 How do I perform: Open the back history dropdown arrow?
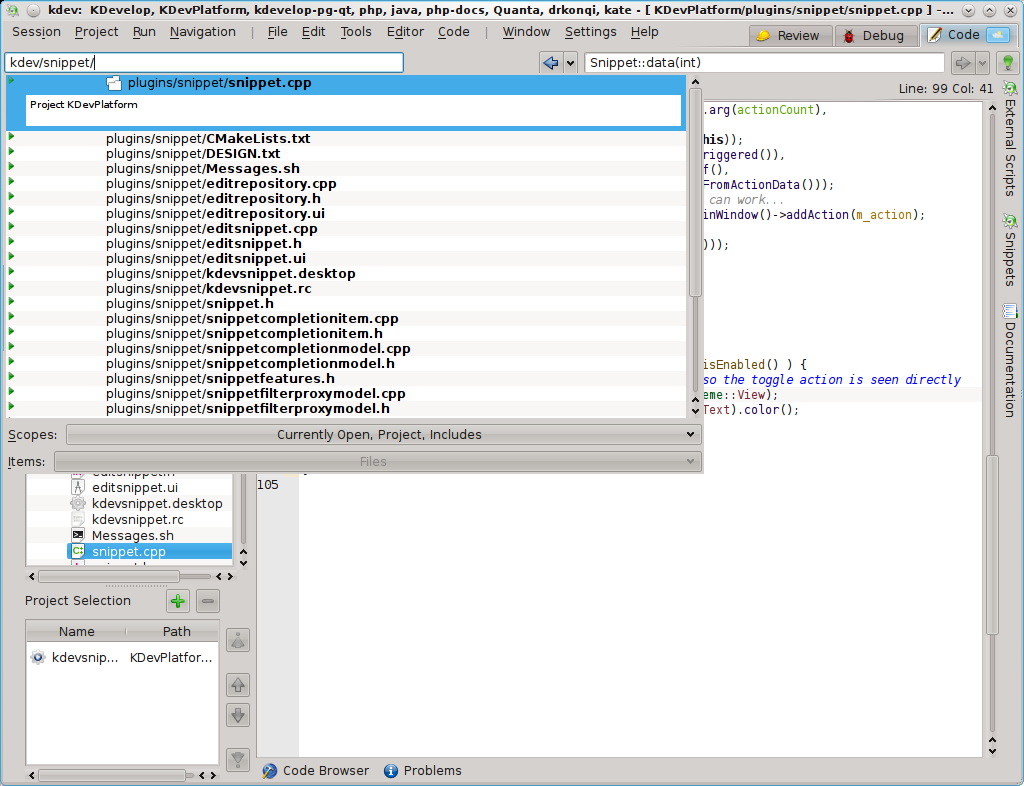pyautogui.click(x=570, y=63)
